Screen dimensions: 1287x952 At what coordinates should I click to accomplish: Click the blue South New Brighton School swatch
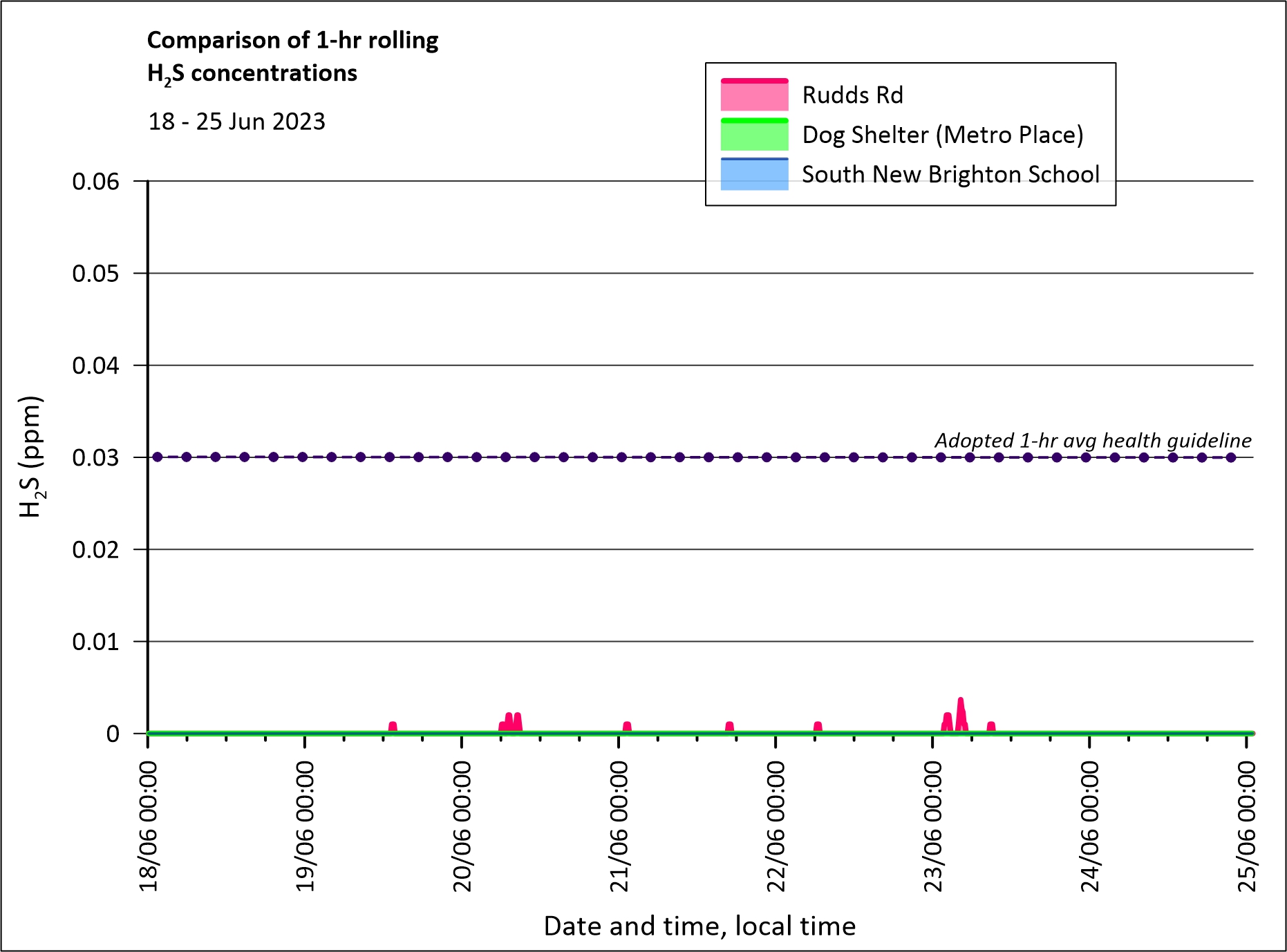(x=754, y=174)
